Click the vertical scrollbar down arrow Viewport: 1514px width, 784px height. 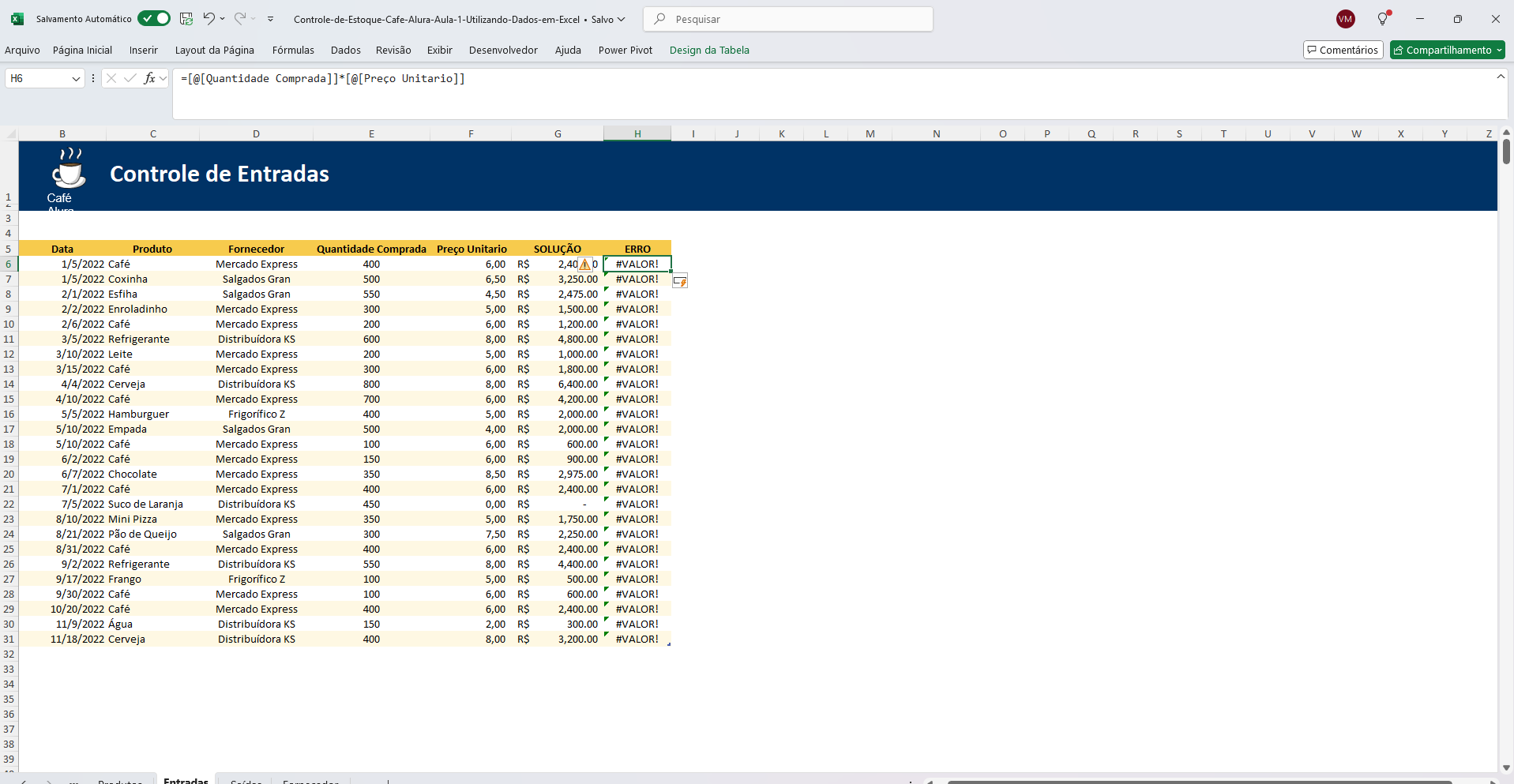[x=1506, y=767]
